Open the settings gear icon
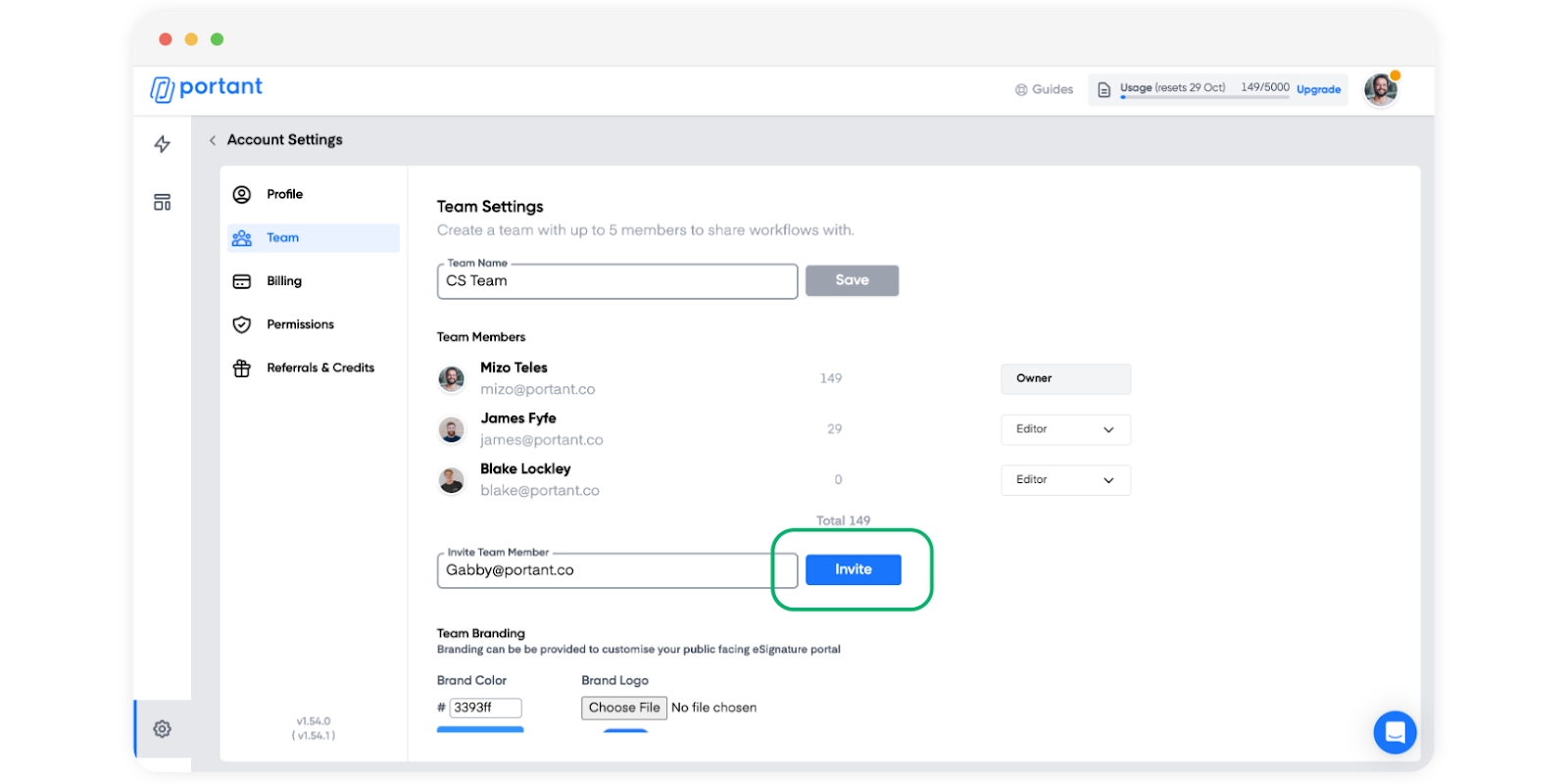This screenshot has height=784, width=1568. coord(163,729)
